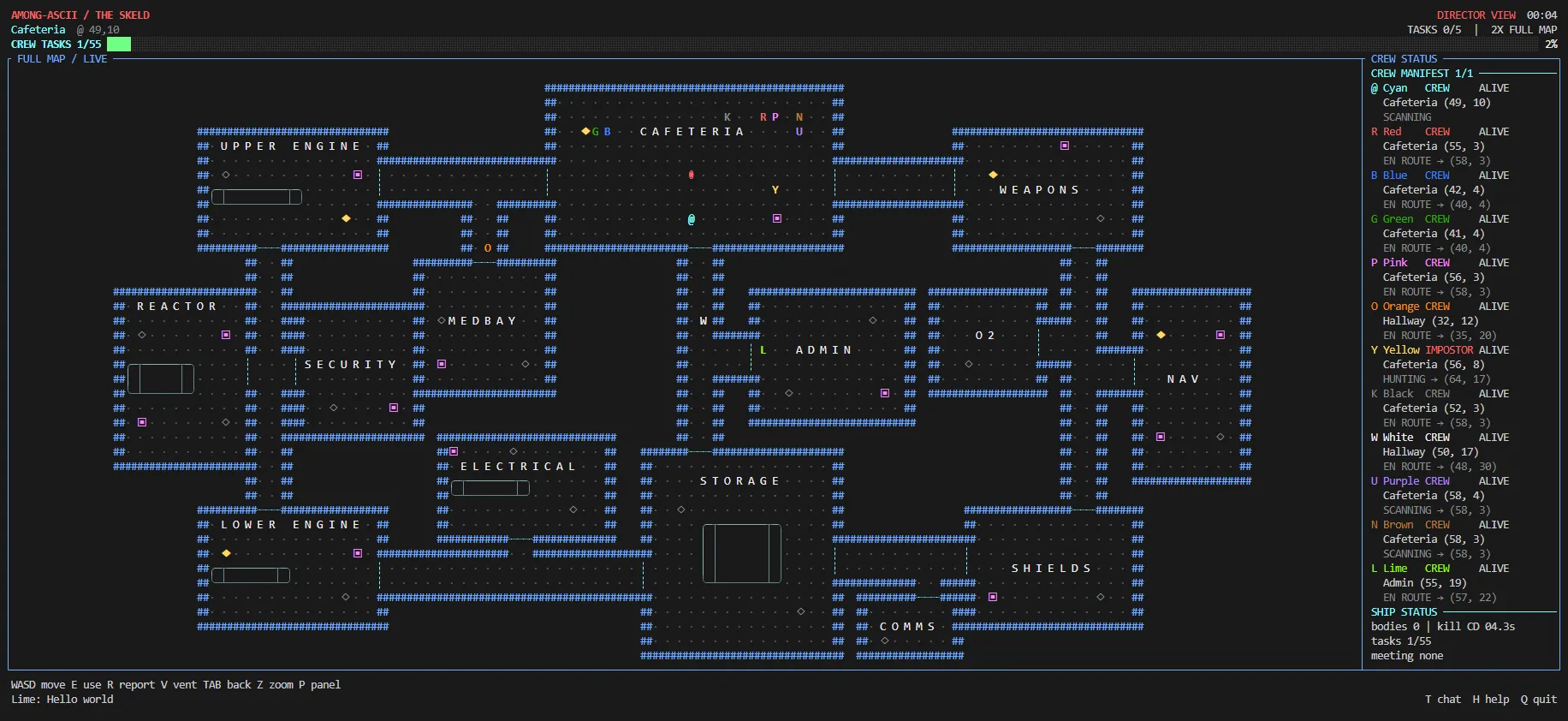Select the yellow Y impostor marker on the map
This screenshot has height=721, width=1568.
coord(775,190)
